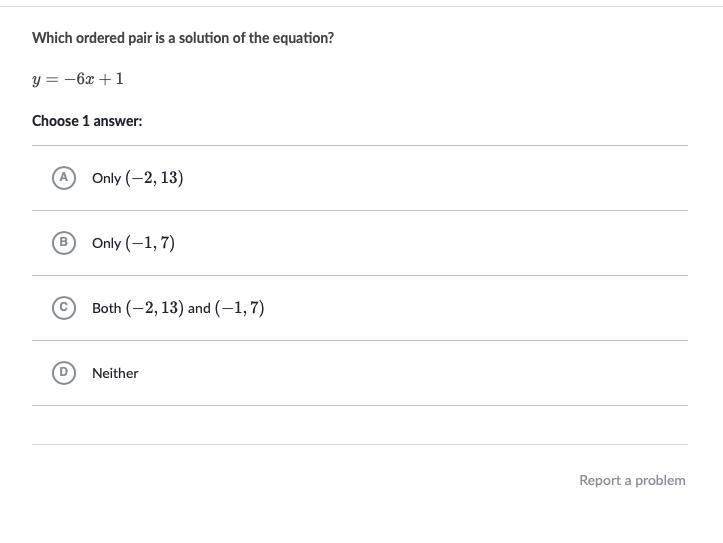Click ordered pair (−1, 7) in option B
The image size is (723, 543).
(150, 243)
